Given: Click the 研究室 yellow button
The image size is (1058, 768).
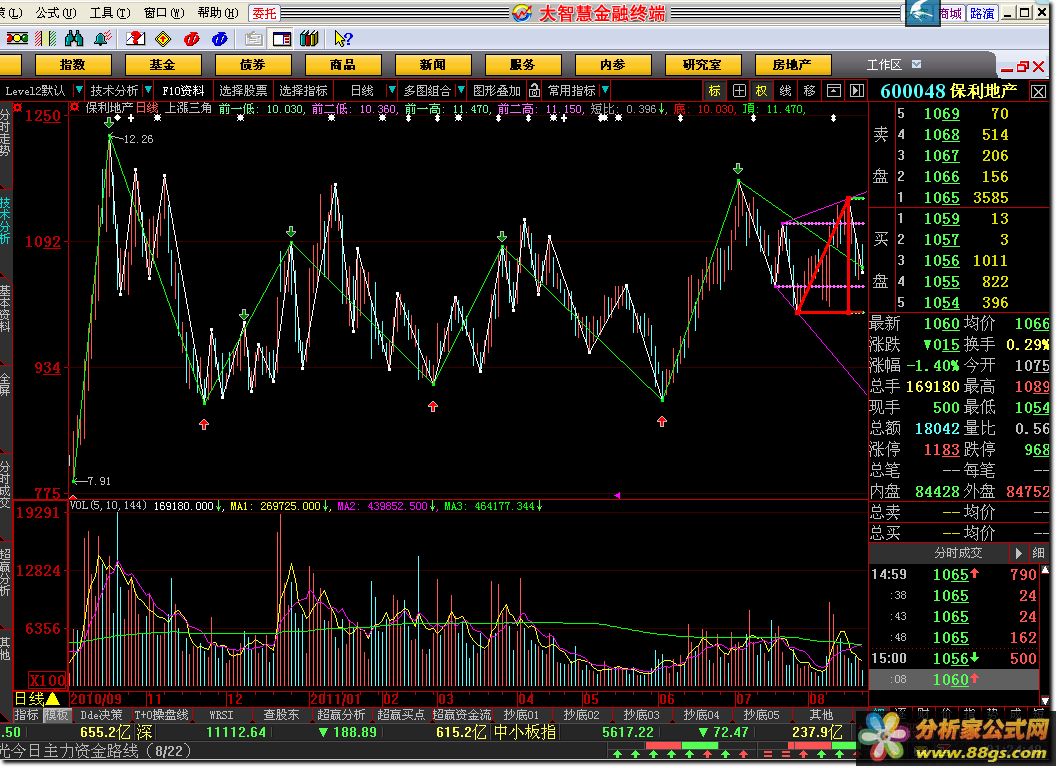Looking at the screenshot, I should 702,65.
